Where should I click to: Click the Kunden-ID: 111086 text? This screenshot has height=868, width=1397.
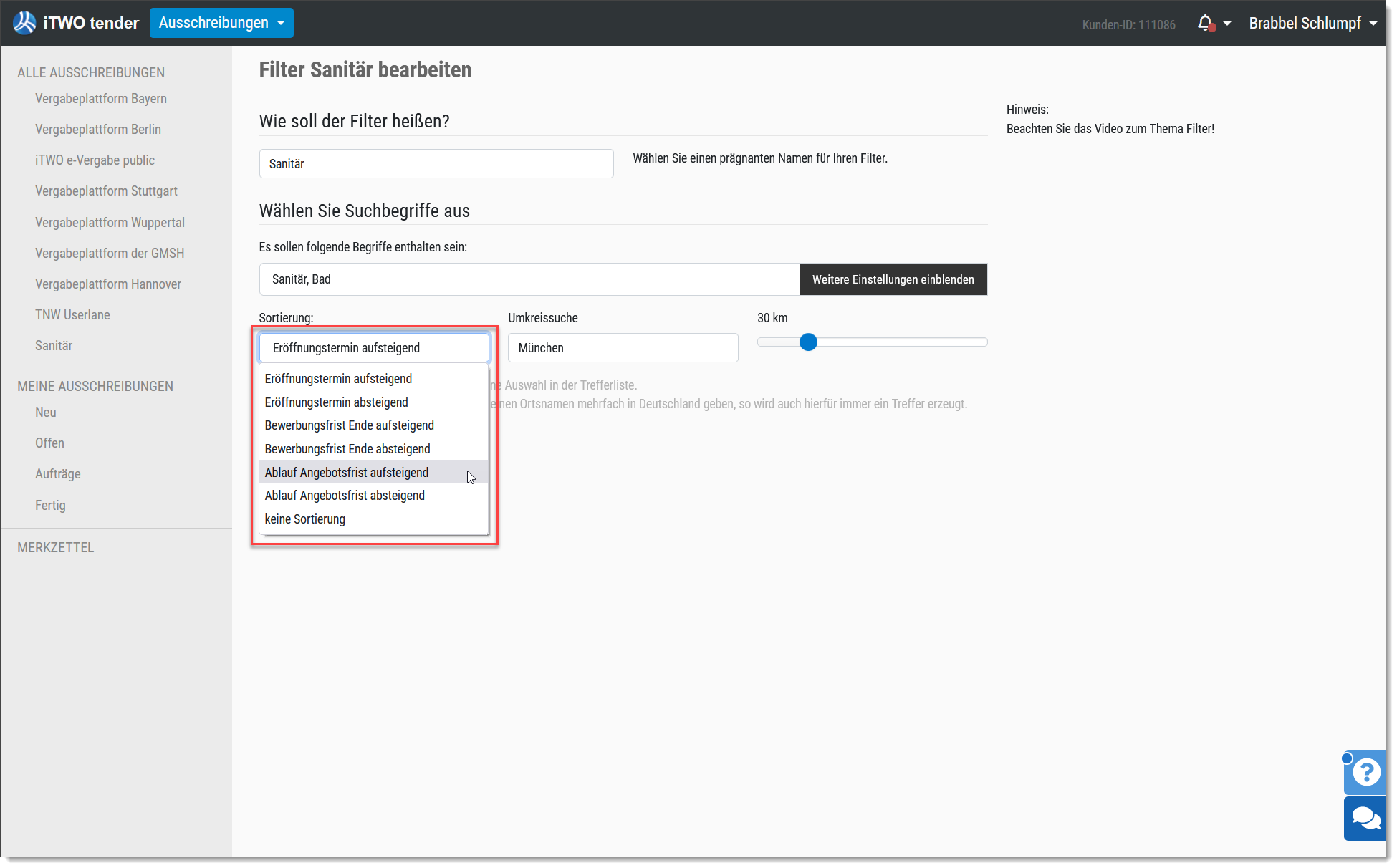(x=1128, y=25)
